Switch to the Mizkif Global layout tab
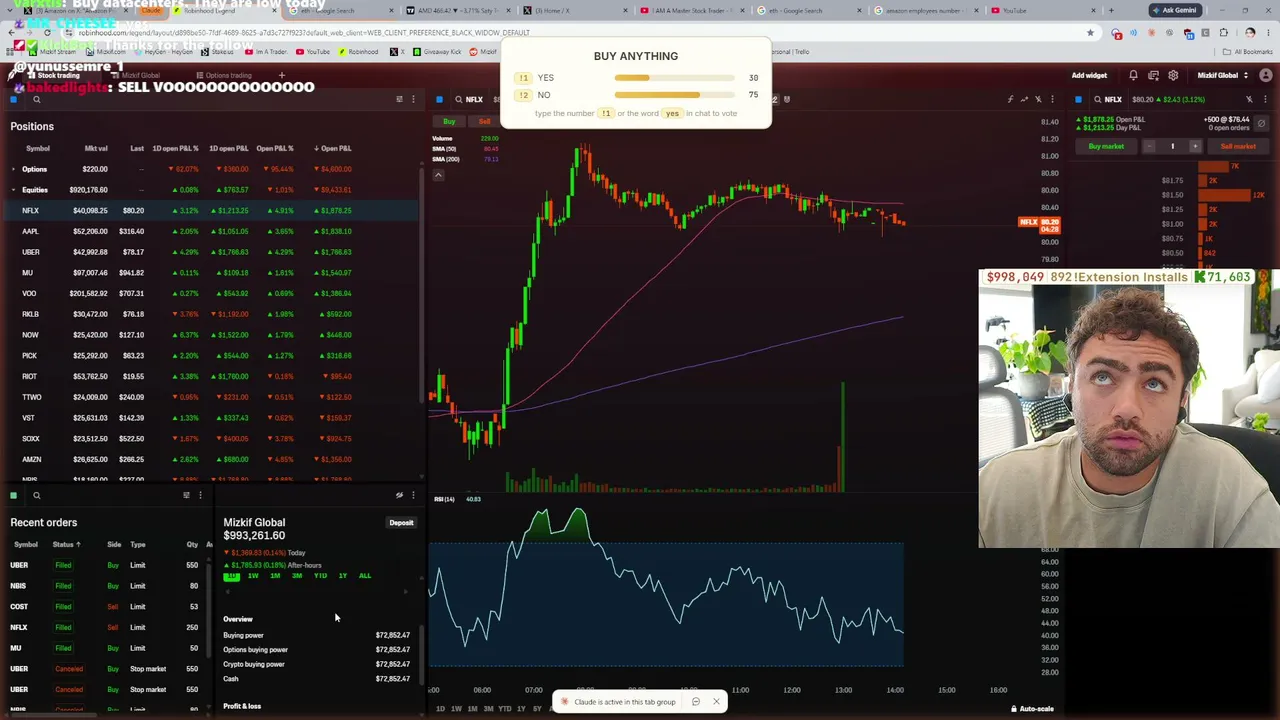 (x=137, y=75)
